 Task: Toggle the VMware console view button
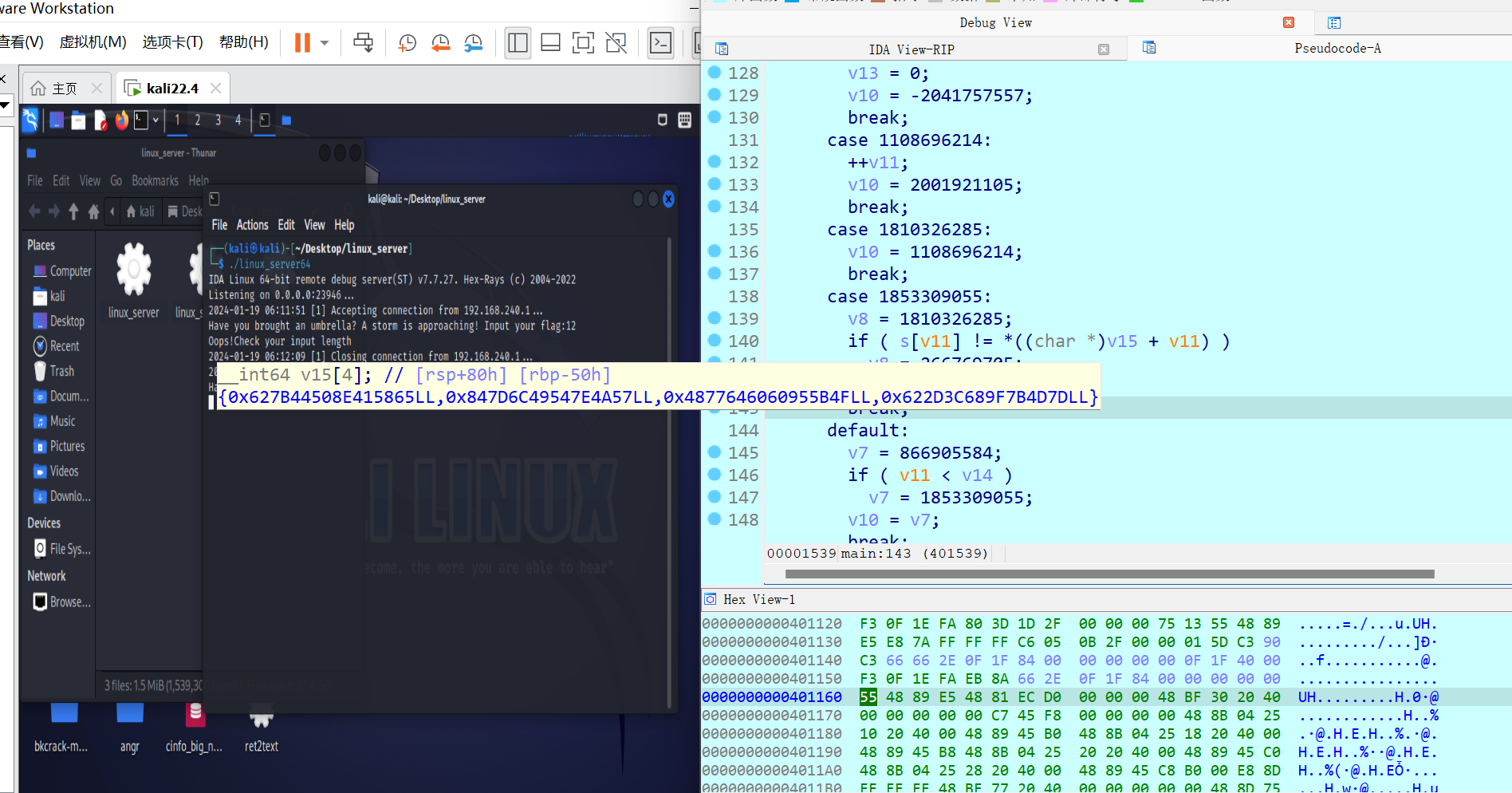point(661,43)
